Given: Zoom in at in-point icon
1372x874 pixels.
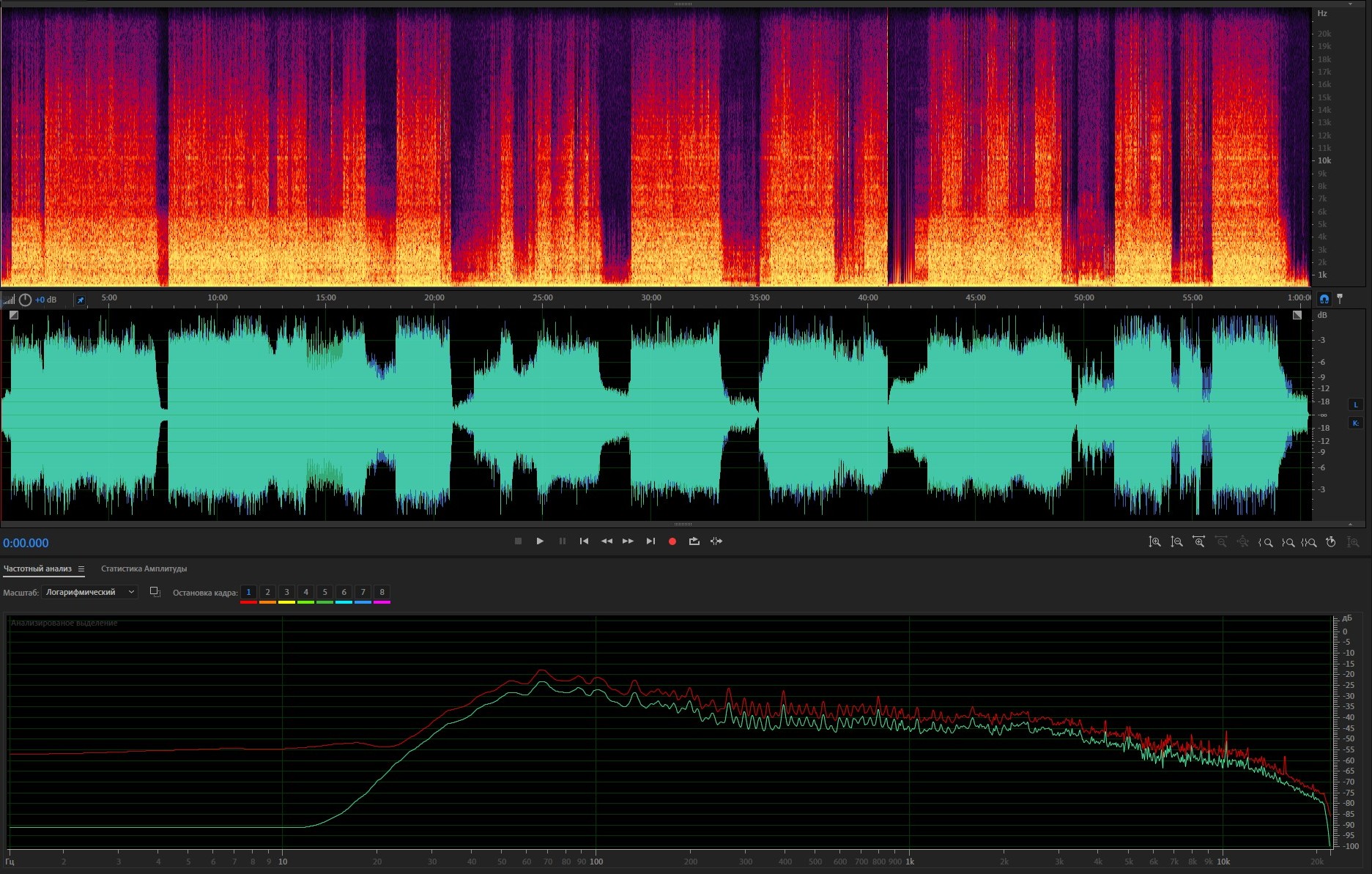Looking at the screenshot, I should [1265, 542].
